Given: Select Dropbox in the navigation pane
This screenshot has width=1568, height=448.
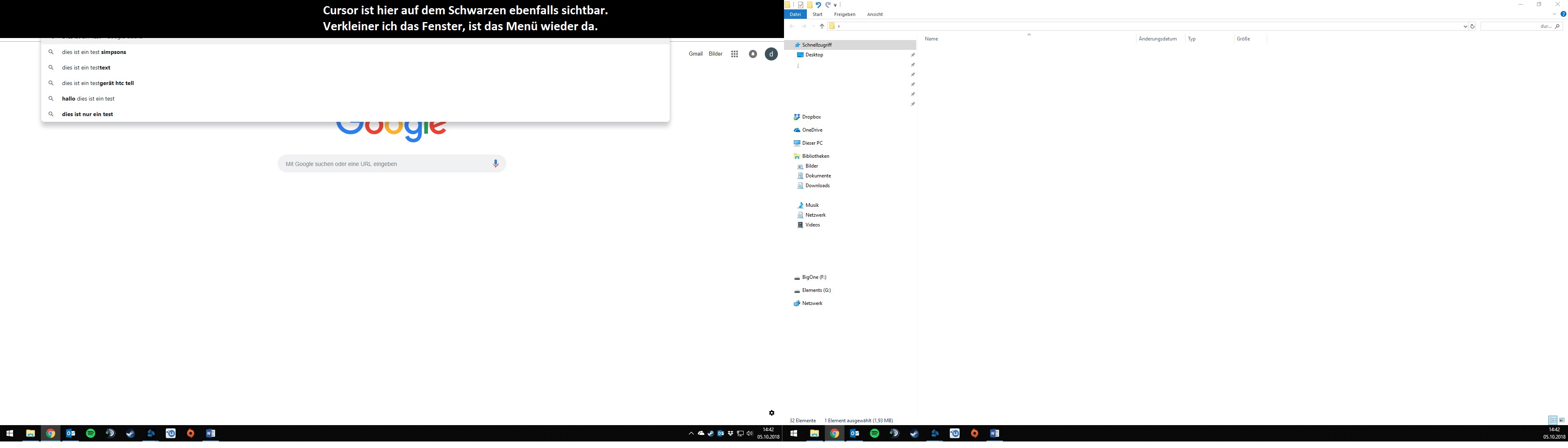Looking at the screenshot, I should click(811, 117).
